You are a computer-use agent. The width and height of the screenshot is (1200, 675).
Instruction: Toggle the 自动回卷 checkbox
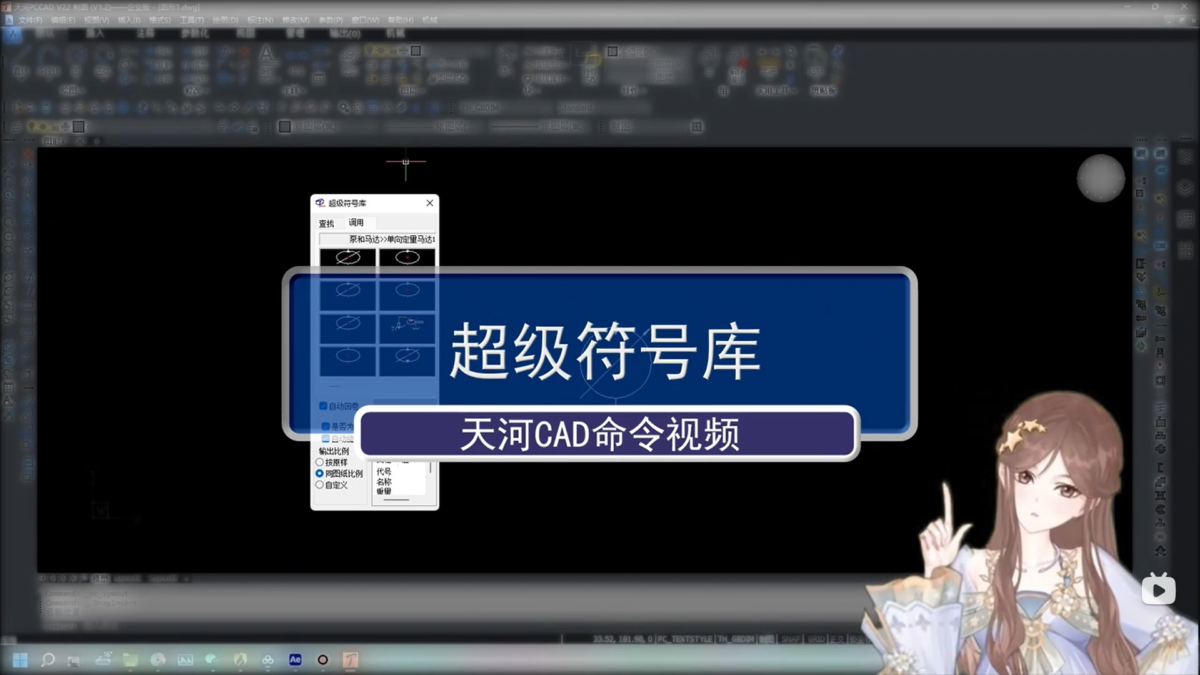click(x=323, y=406)
